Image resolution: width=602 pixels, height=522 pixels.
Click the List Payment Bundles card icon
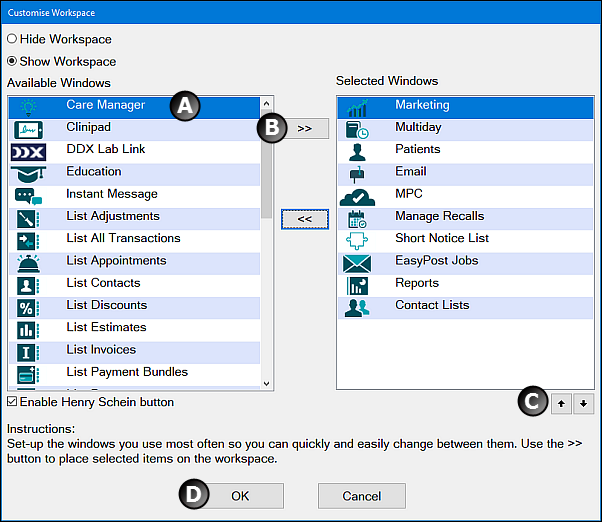coord(28,375)
